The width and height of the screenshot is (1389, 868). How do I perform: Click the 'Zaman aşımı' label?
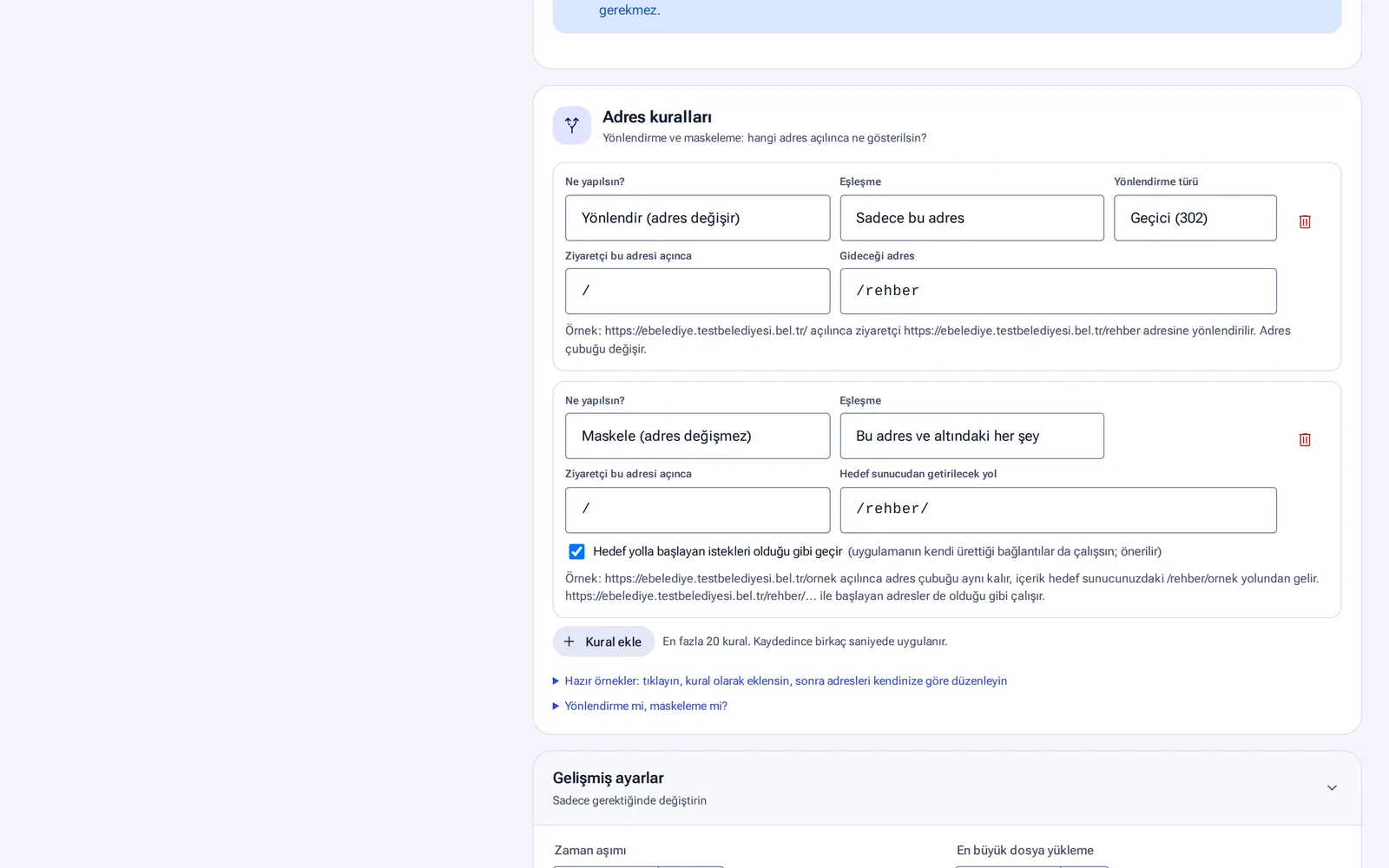(x=590, y=851)
